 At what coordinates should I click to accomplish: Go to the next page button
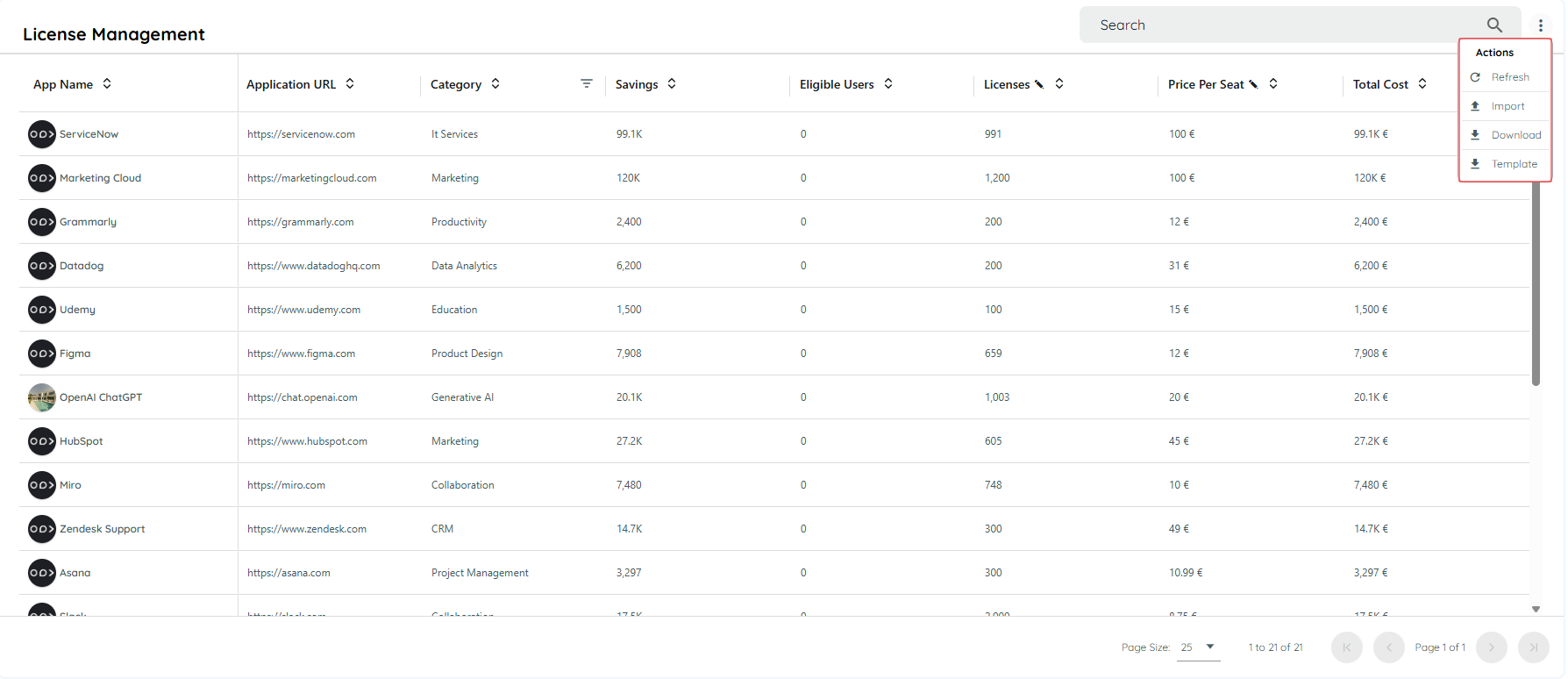tap(1492, 647)
